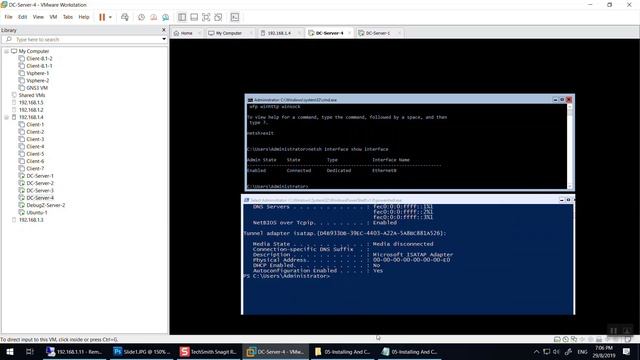Select DC-Server-3 in the library tree

(40, 191)
